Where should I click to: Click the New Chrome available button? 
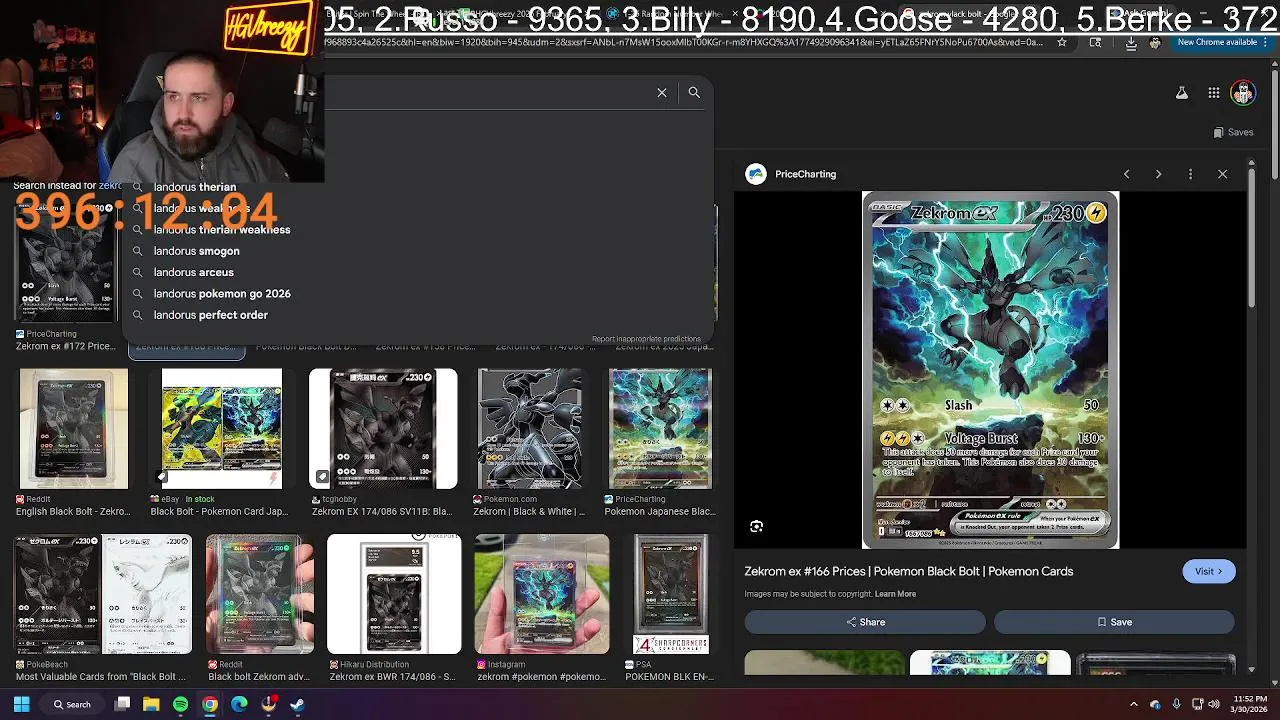1217,42
